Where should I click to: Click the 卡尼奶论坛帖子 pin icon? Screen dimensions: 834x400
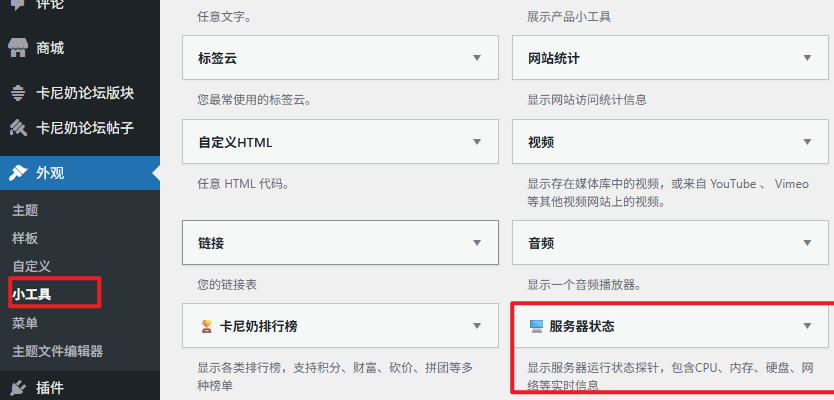(x=17, y=128)
